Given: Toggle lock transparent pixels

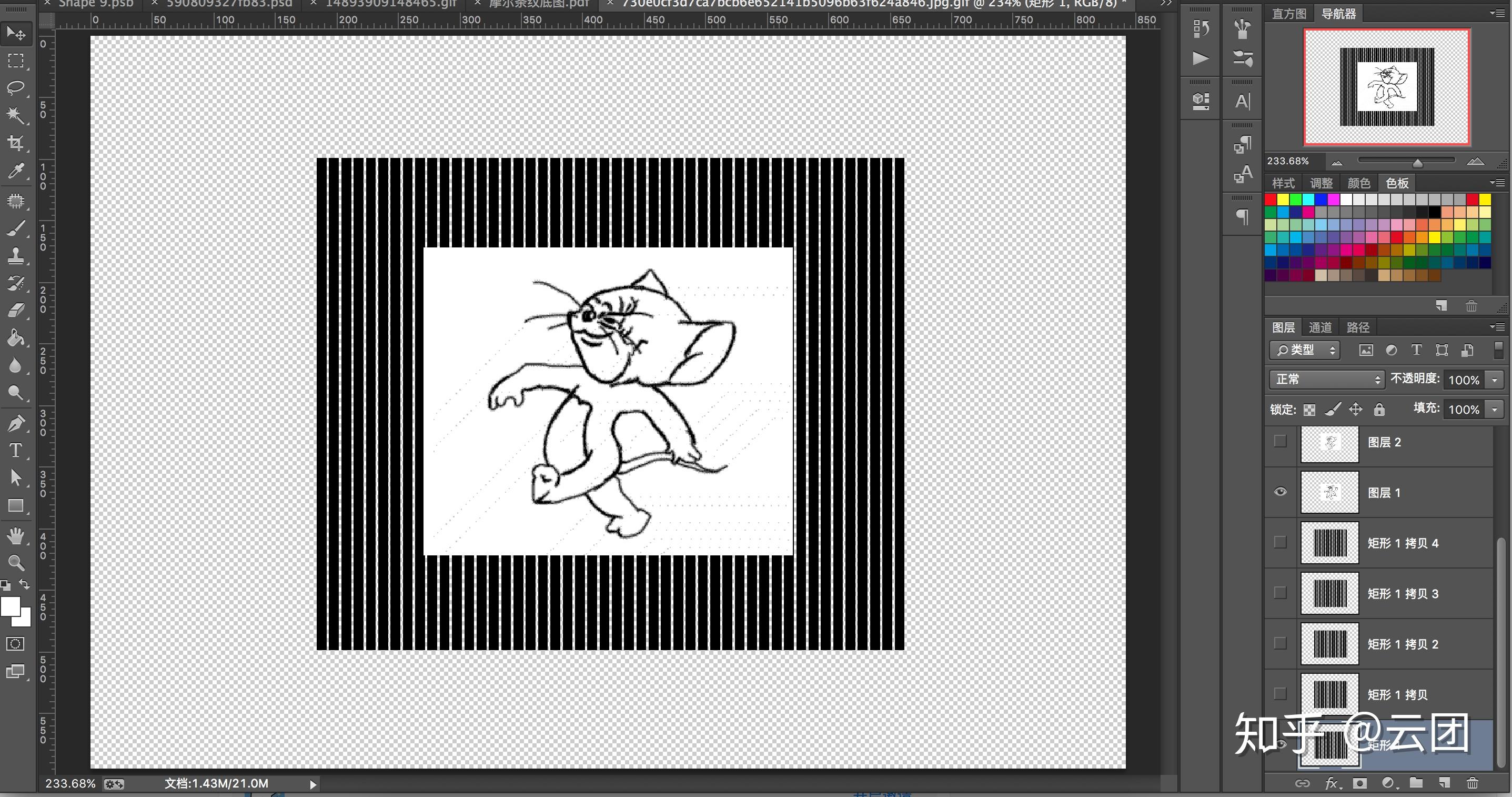Looking at the screenshot, I should (x=1309, y=410).
